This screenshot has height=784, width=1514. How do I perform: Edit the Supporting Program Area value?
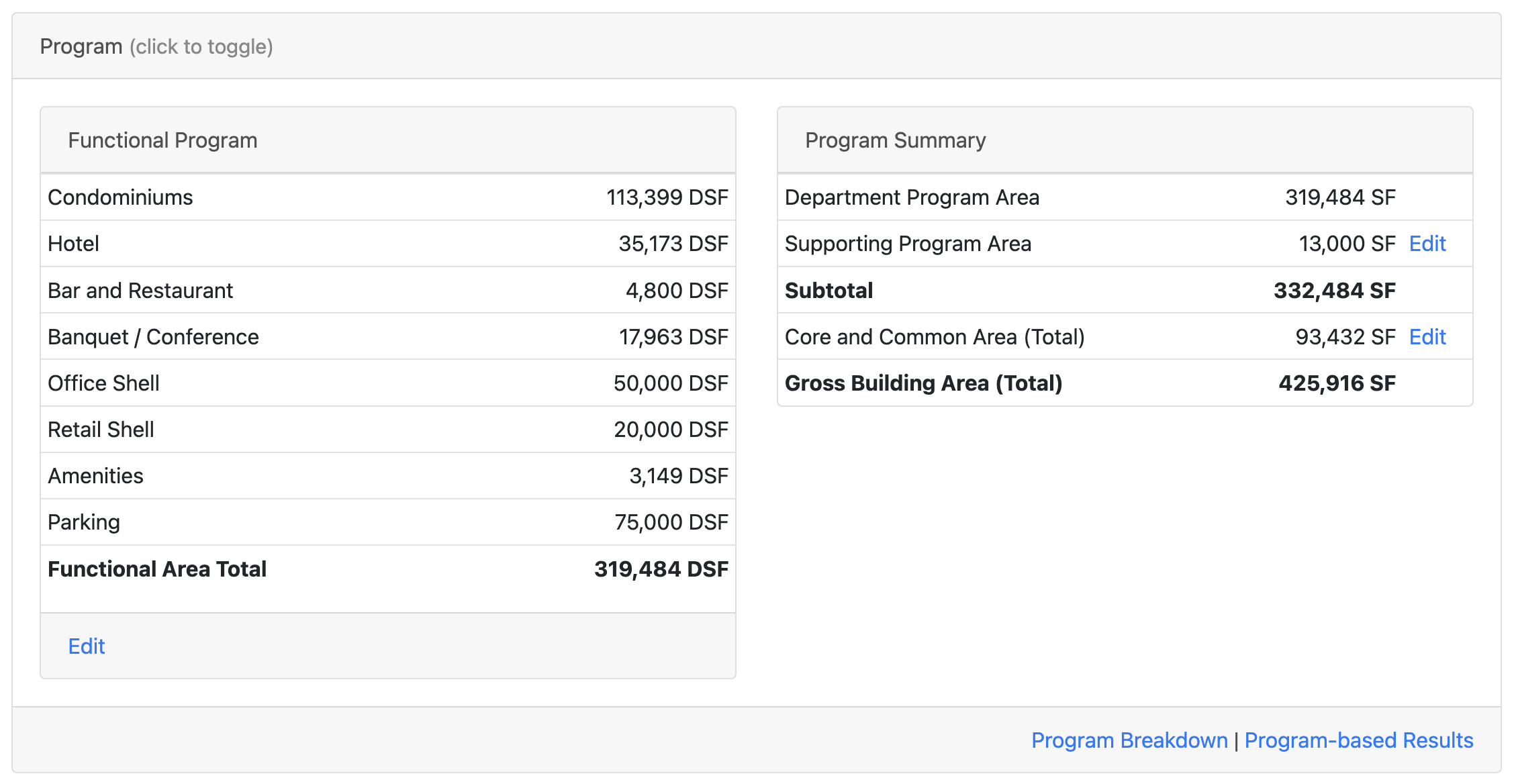click(1427, 244)
